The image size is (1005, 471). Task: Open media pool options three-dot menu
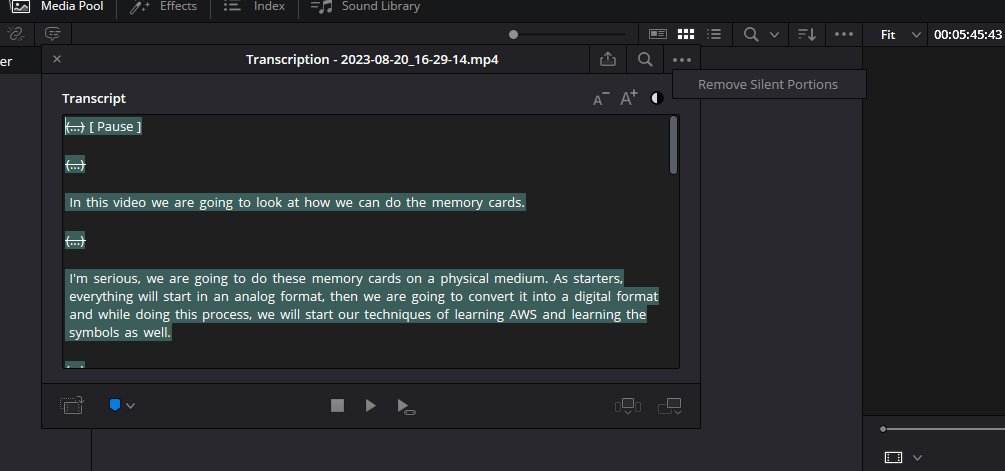point(843,35)
